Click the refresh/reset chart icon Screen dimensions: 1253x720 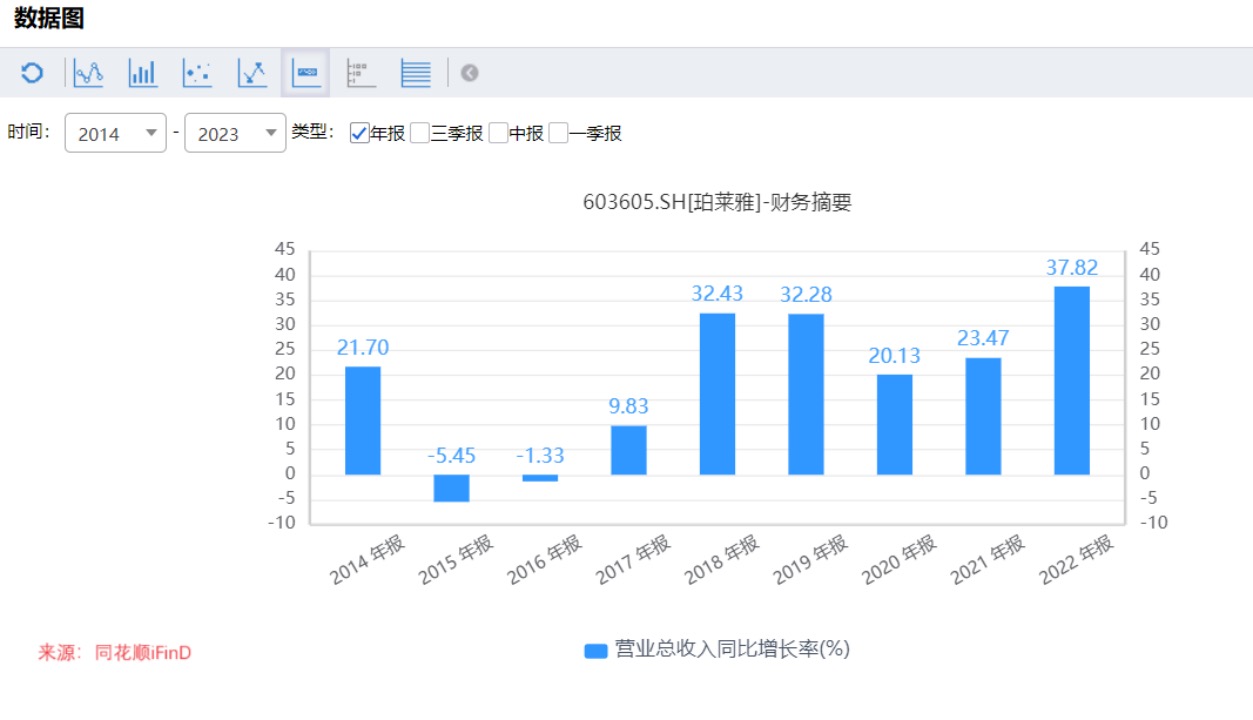click(32, 73)
